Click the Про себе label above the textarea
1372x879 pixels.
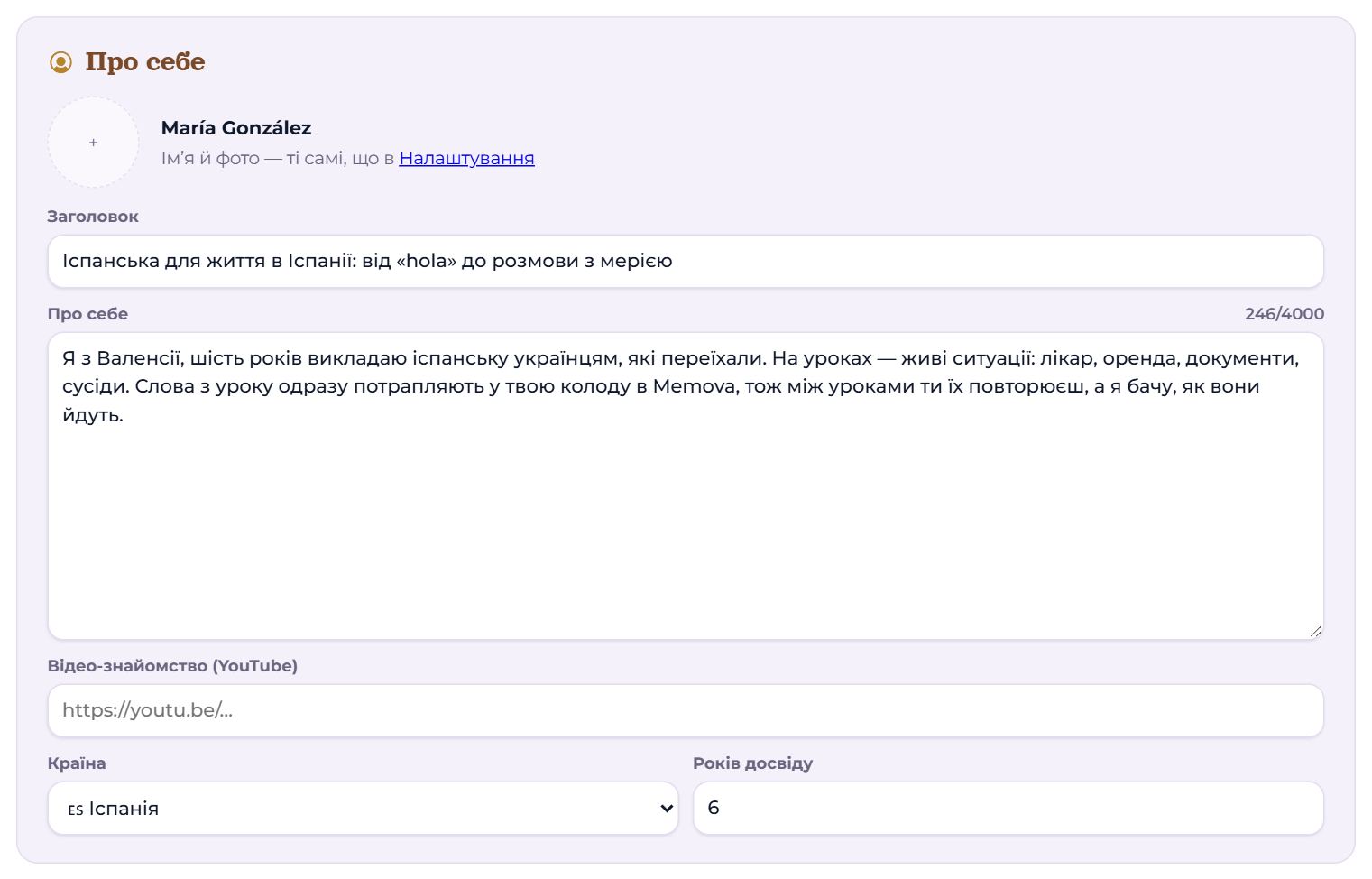(x=87, y=314)
